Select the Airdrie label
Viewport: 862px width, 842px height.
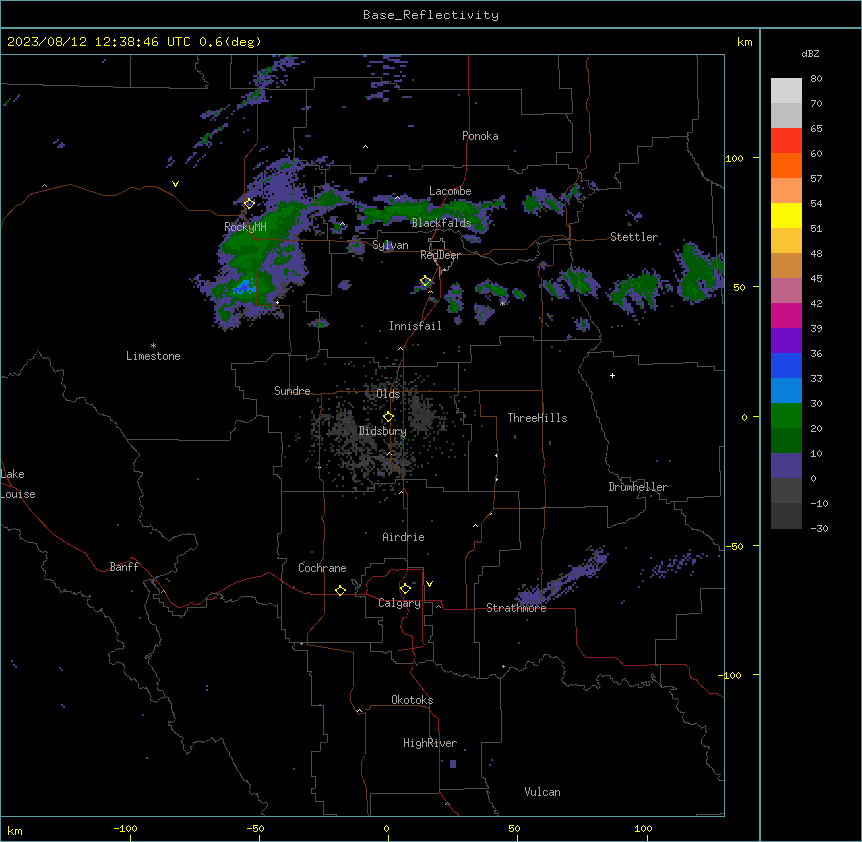pos(404,537)
